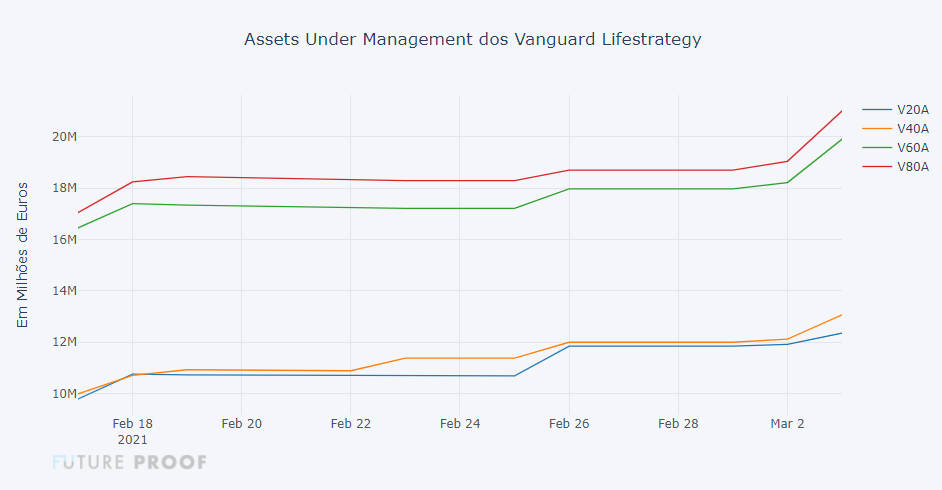The width and height of the screenshot is (942, 490).
Task: Click the 2021 year label under Feb 18
Action: coord(132,439)
